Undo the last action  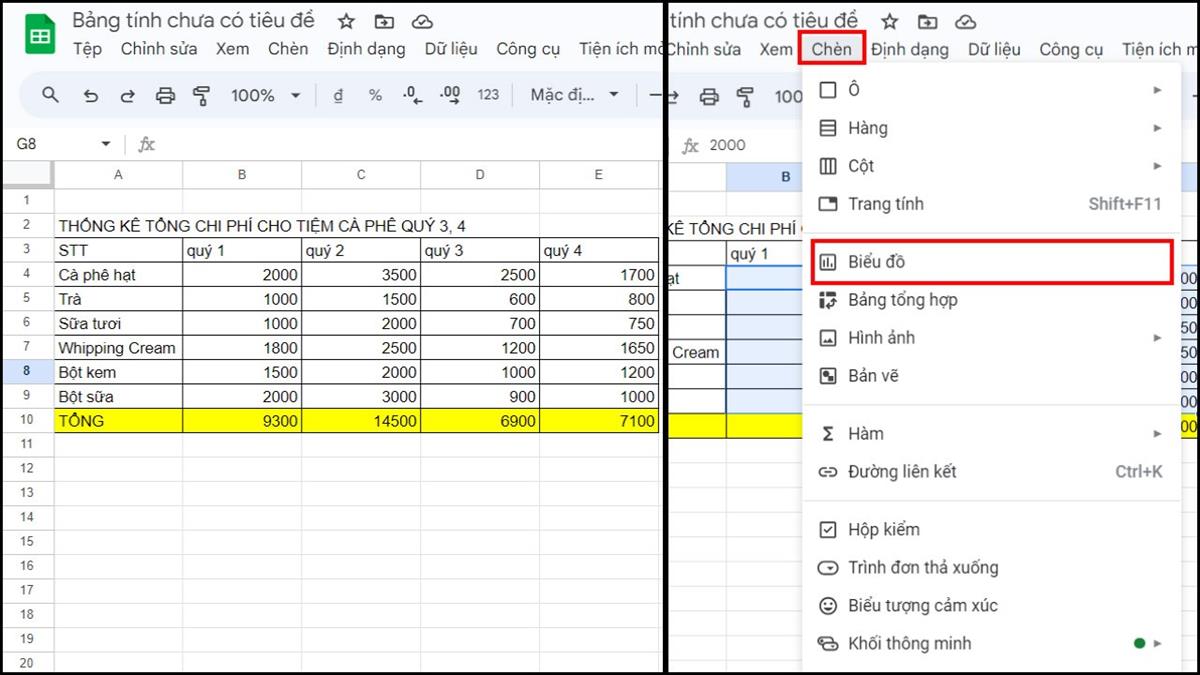coord(89,95)
